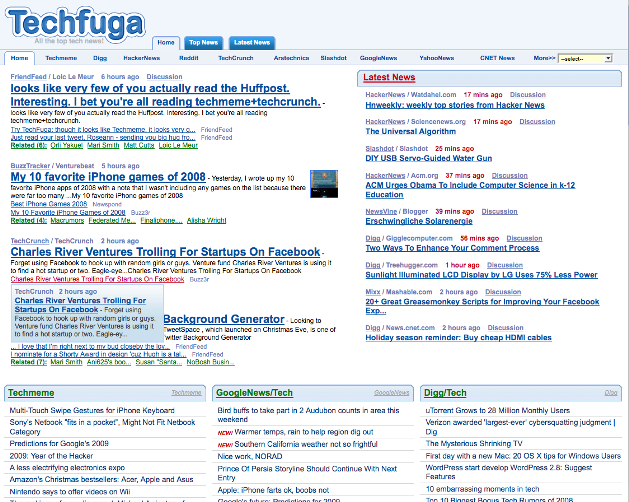Click the Techfuga logo
Viewport: 629px width, 502px height.
click(x=75, y=25)
